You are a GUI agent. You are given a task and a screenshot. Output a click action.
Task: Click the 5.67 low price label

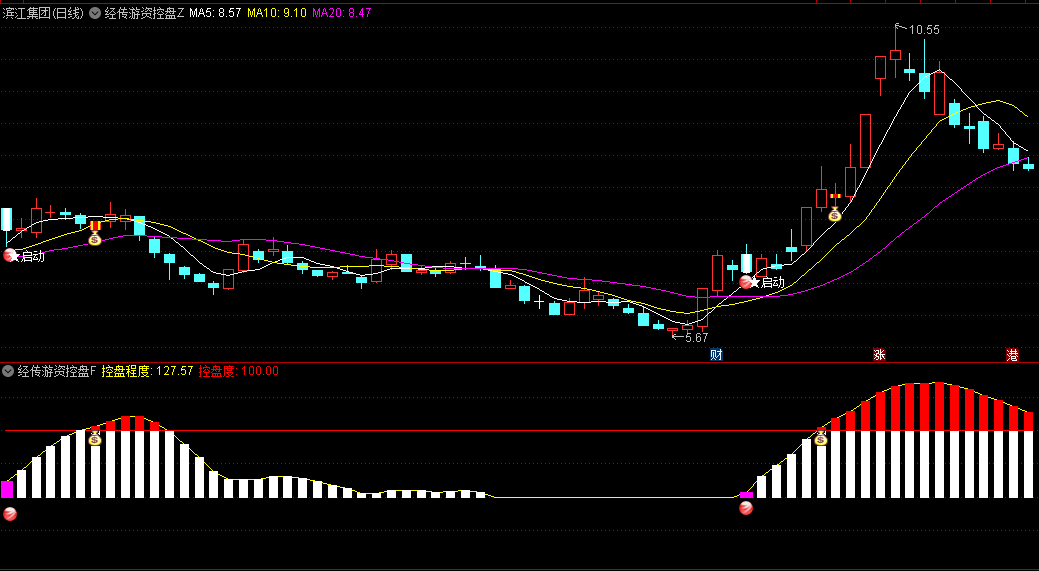[696, 337]
